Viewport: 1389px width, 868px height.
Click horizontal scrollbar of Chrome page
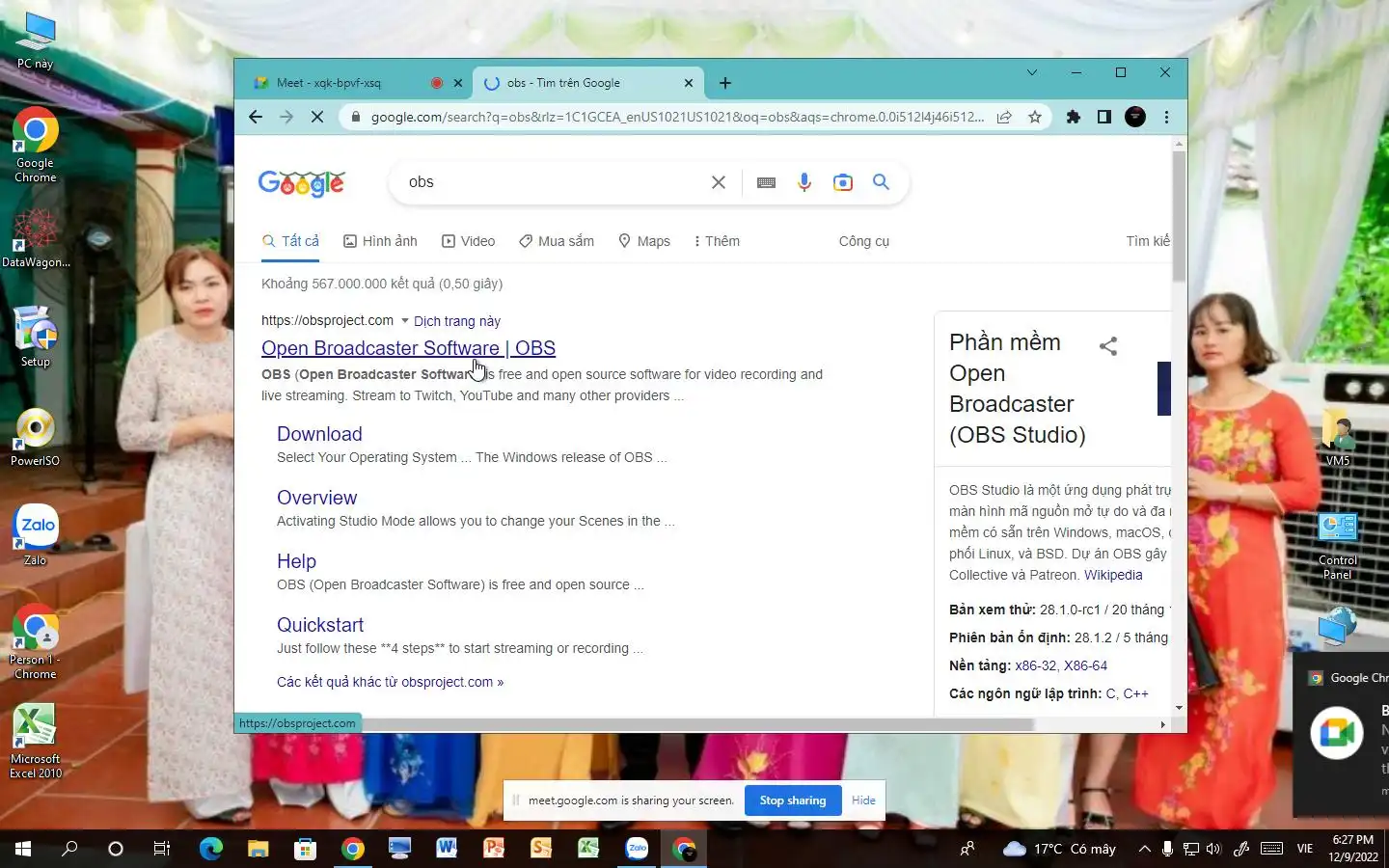(637, 723)
